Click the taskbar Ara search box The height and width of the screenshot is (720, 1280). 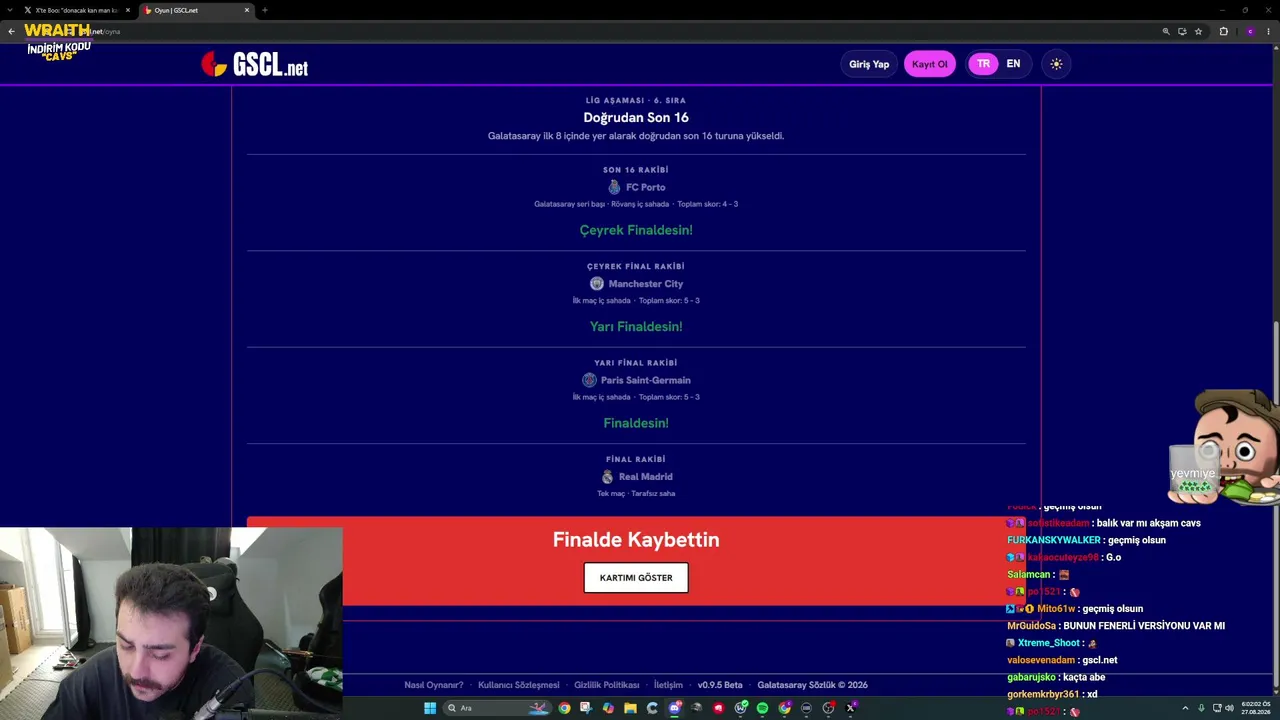pos(498,708)
